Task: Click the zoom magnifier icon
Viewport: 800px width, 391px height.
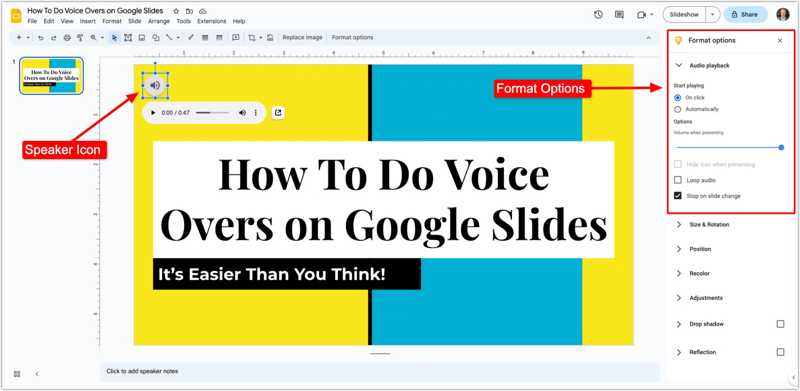Action: 93,38
